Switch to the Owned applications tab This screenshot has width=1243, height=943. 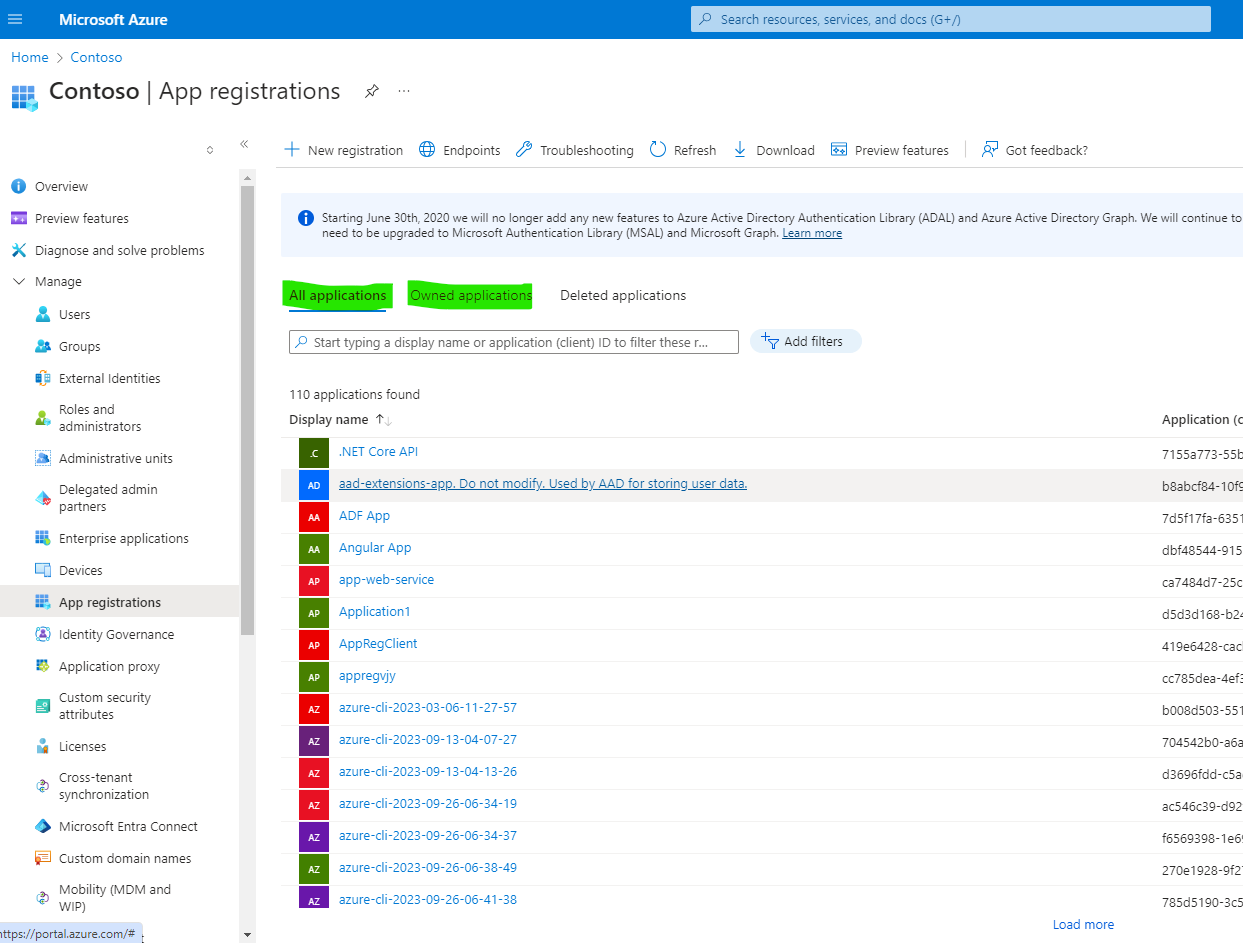470,295
